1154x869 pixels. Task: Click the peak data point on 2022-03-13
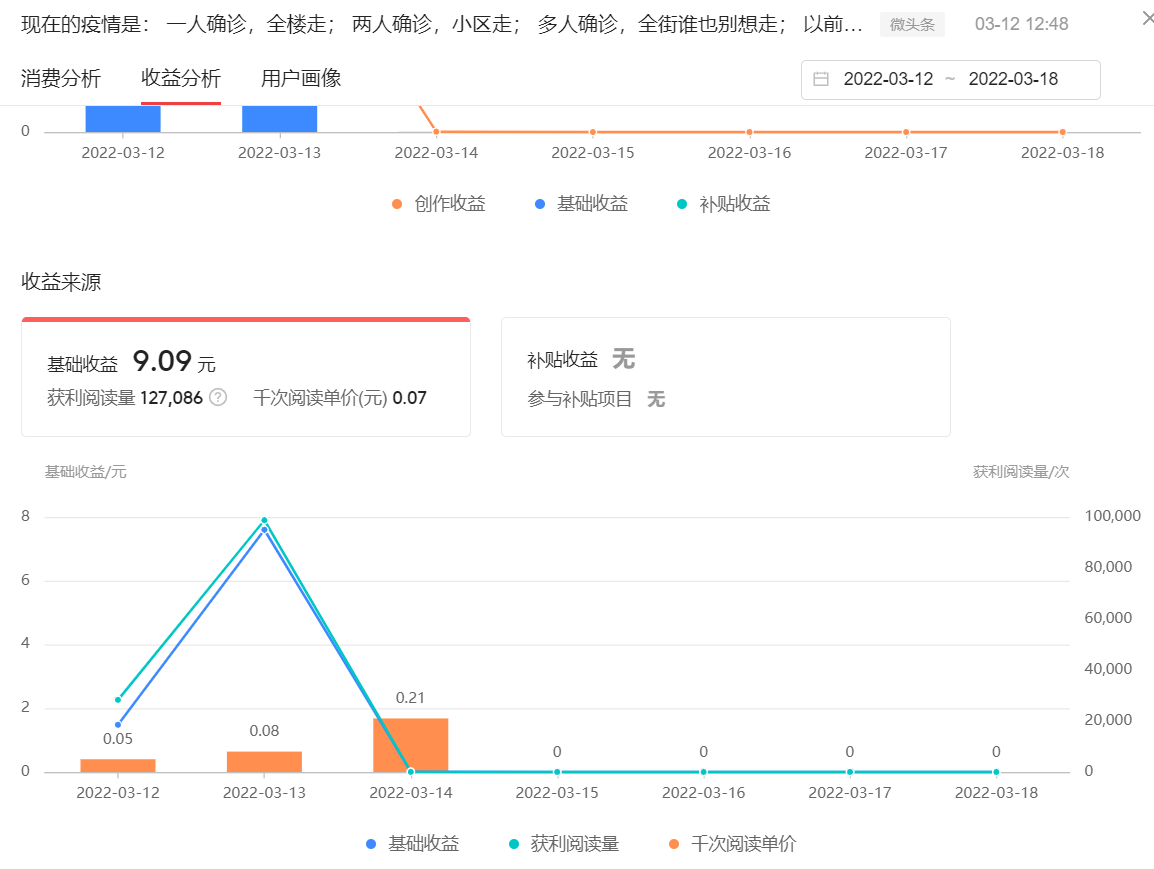coord(262,520)
